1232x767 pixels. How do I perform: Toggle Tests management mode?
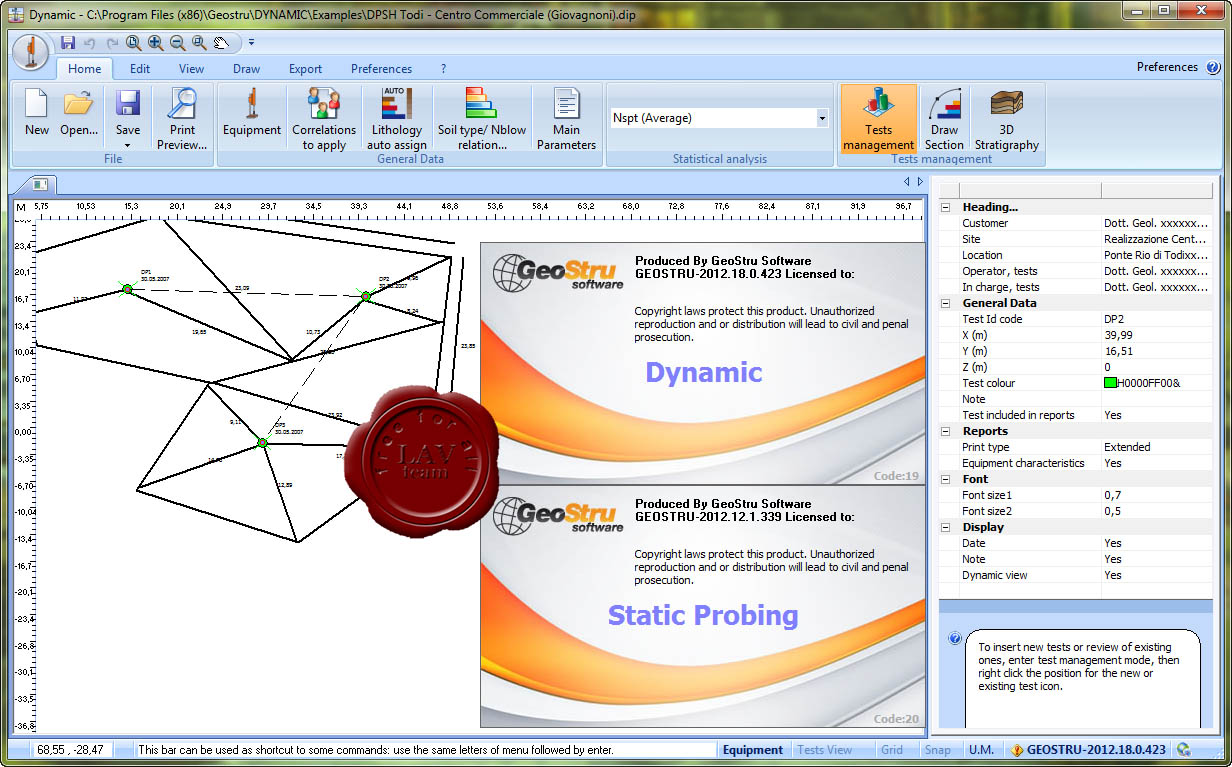coord(879,117)
